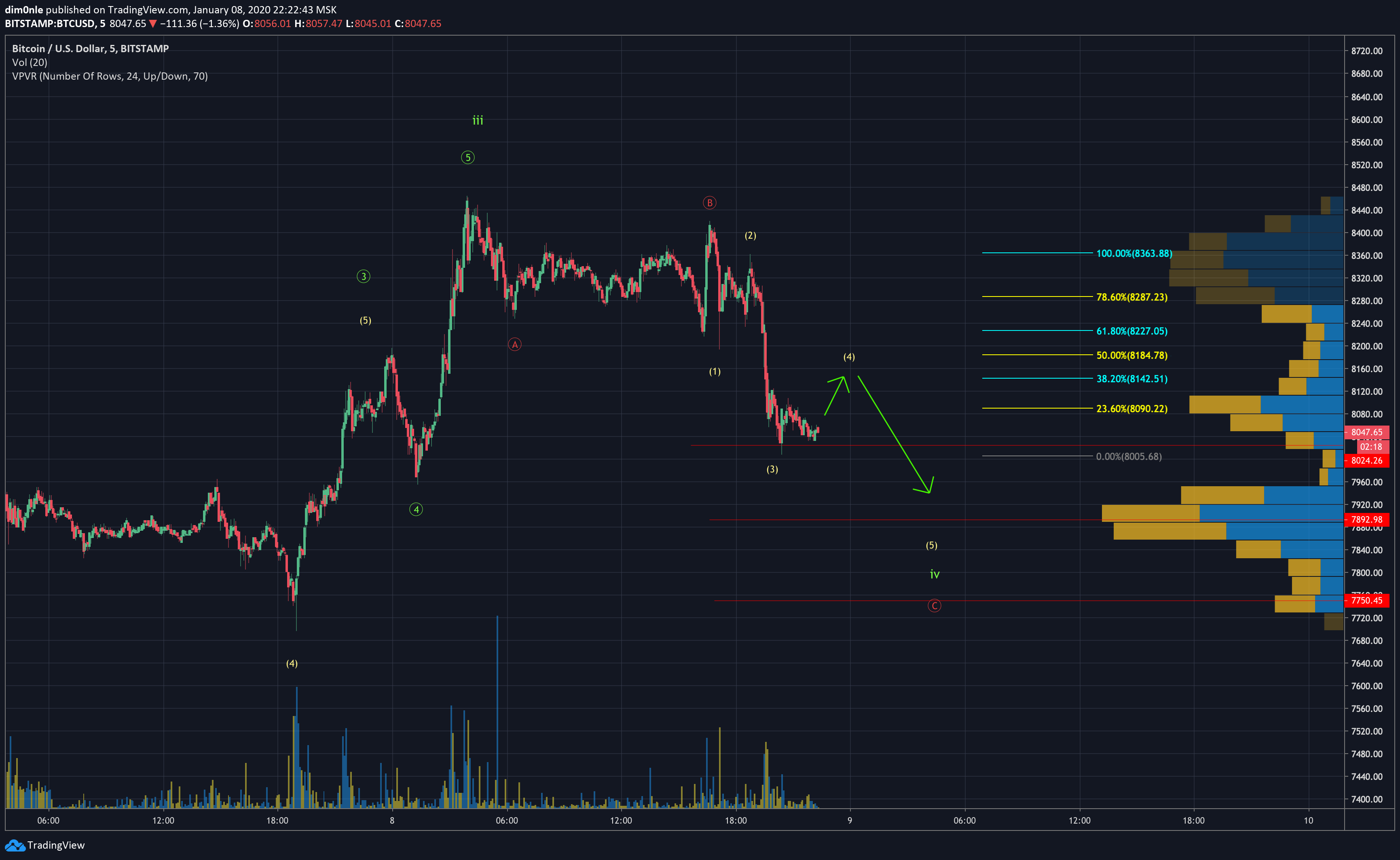Click the 0.00%(8005.68) Fibonacci level
This screenshot has width=1400, height=860.
click(1129, 456)
